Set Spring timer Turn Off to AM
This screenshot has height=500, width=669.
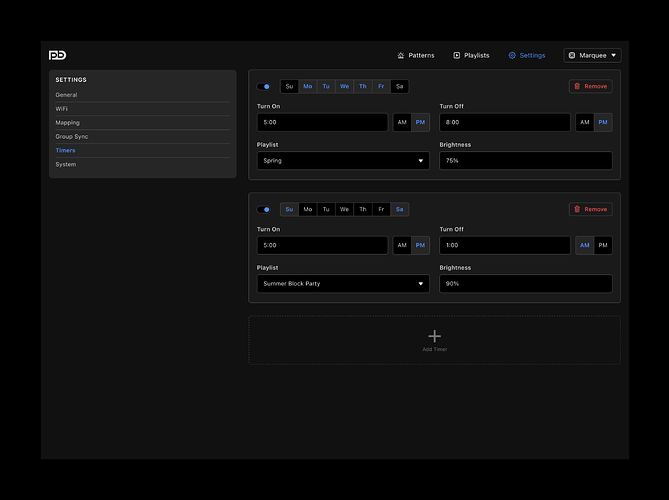(585, 122)
